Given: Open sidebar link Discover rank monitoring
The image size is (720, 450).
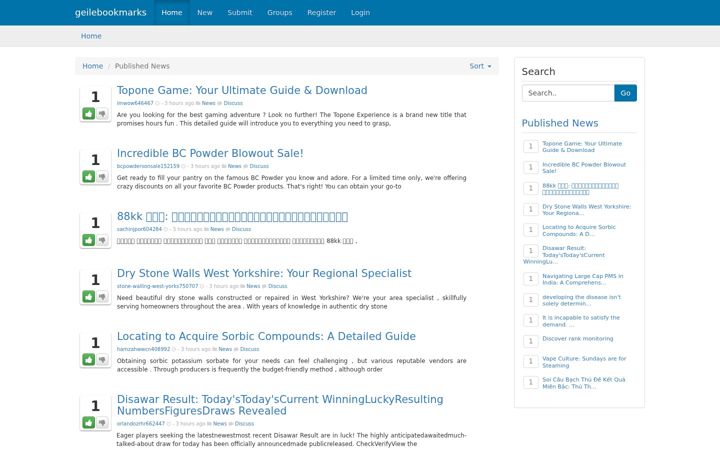Looking at the screenshot, I should pyautogui.click(x=578, y=339).
